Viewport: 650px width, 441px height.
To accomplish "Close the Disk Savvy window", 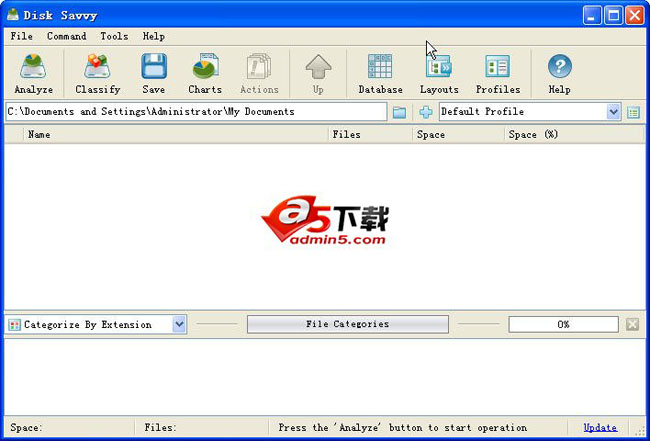I will tap(635, 16).
